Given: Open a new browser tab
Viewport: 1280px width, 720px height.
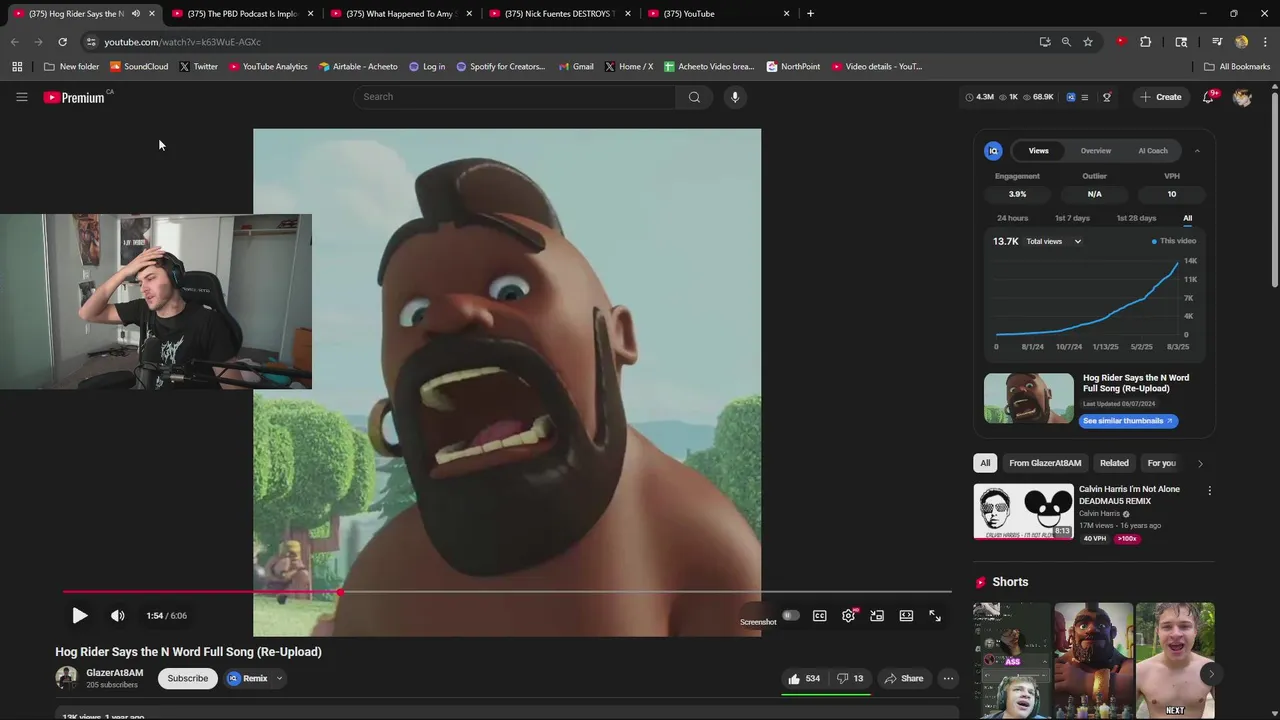Looking at the screenshot, I should pos(810,14).
